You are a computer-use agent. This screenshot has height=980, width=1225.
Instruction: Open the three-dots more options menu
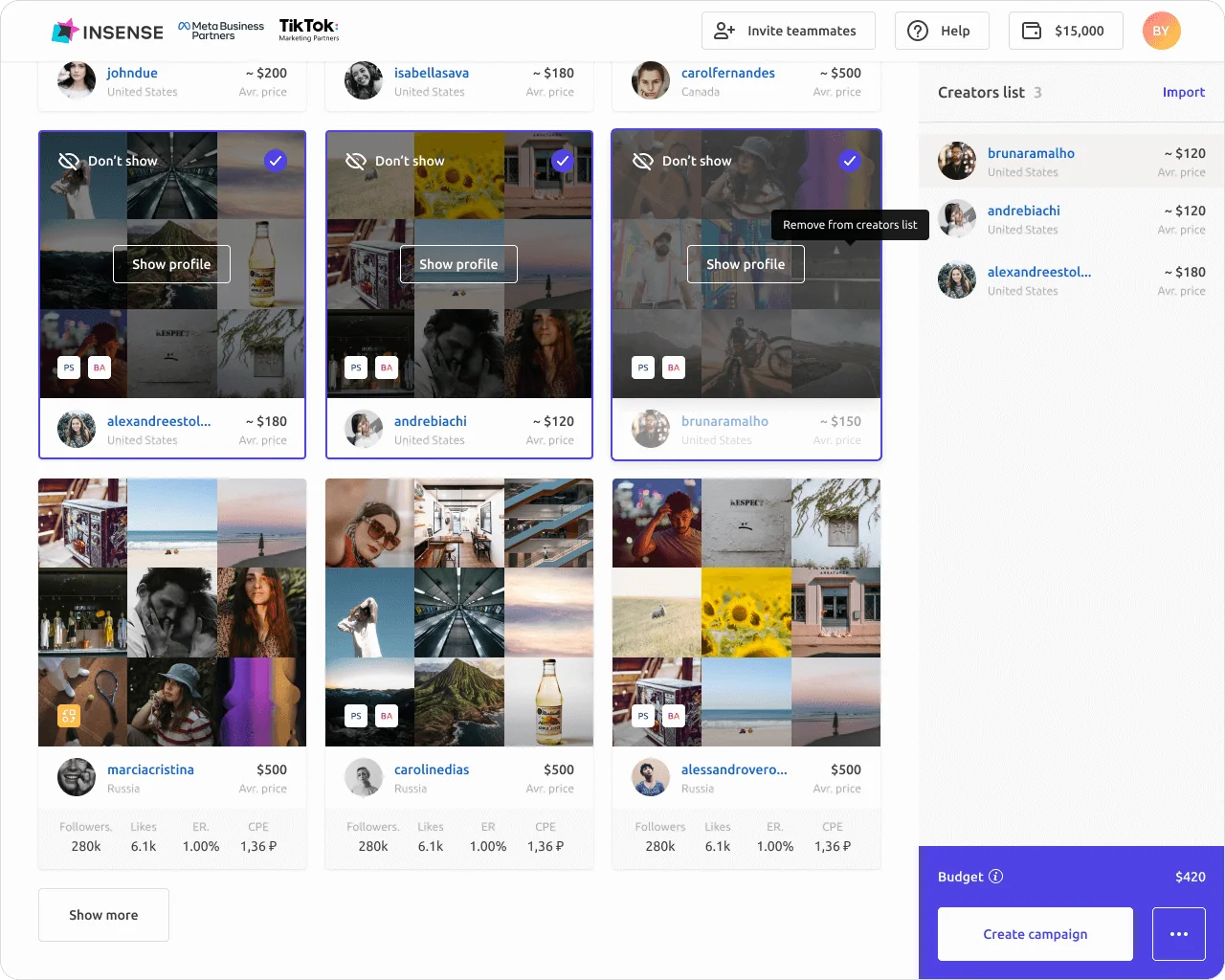coord(1178,934)
